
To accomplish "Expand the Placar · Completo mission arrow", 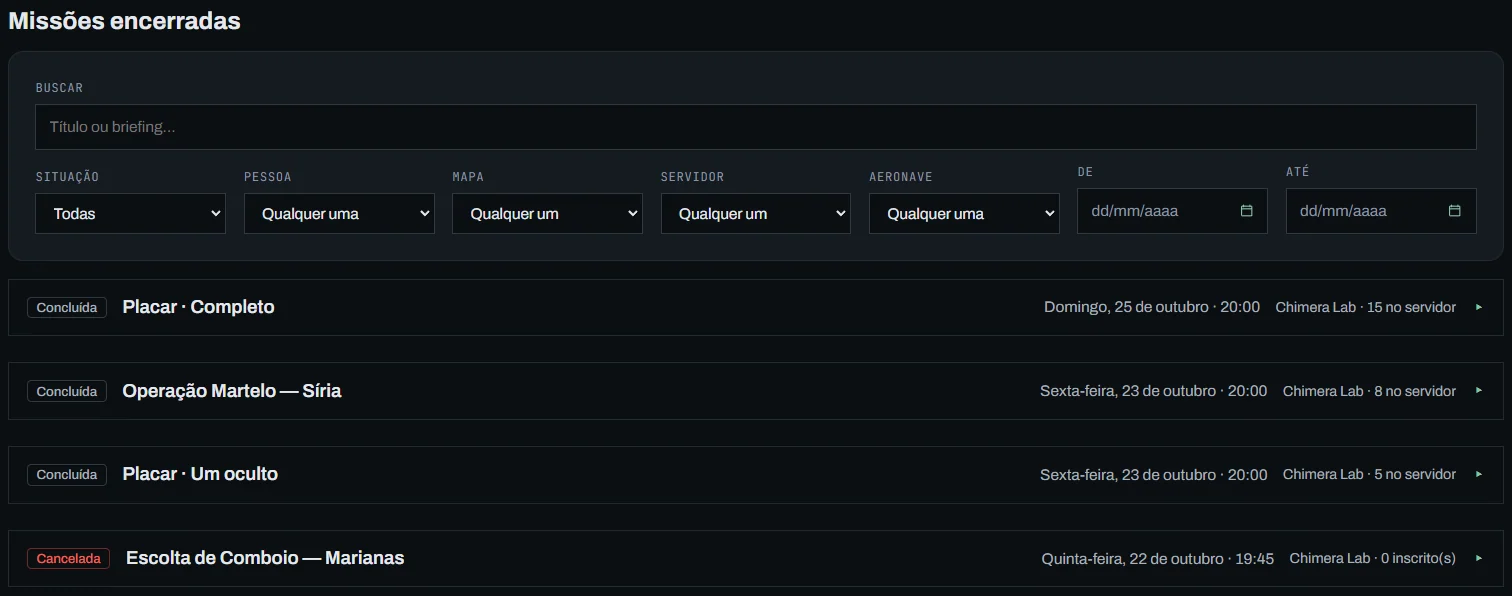I will [1479, 307].
